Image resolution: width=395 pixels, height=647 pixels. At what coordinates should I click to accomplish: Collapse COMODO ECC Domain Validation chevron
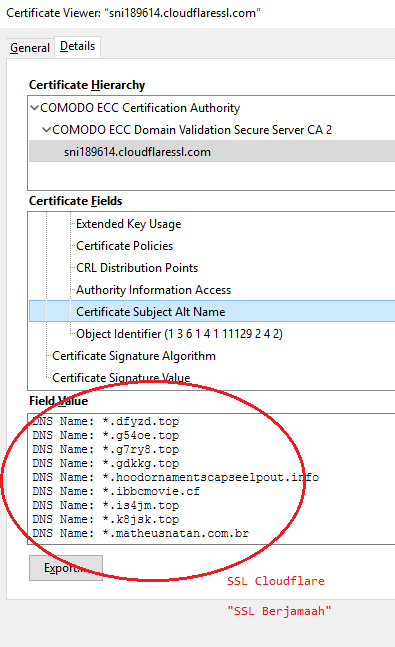47,130
